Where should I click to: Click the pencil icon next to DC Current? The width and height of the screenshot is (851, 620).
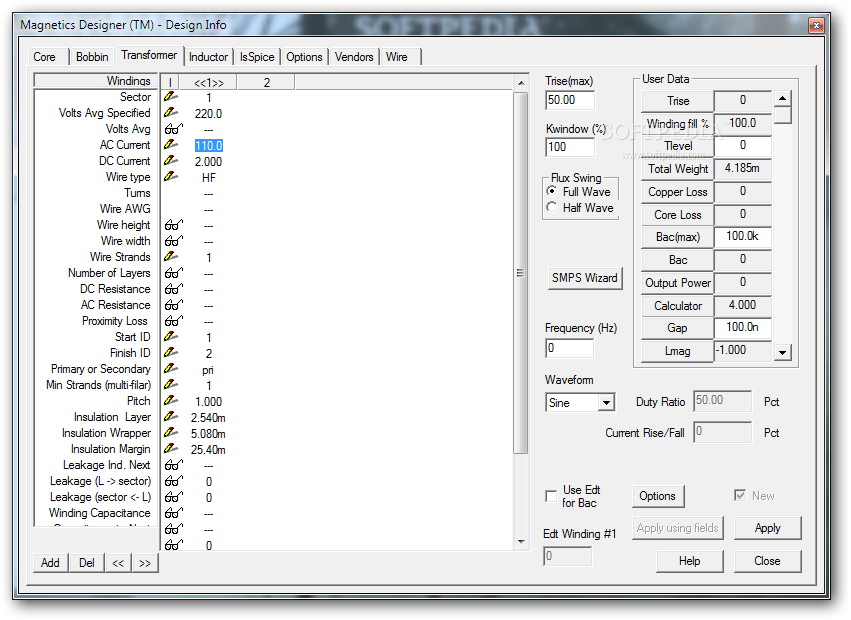[171, 161]
